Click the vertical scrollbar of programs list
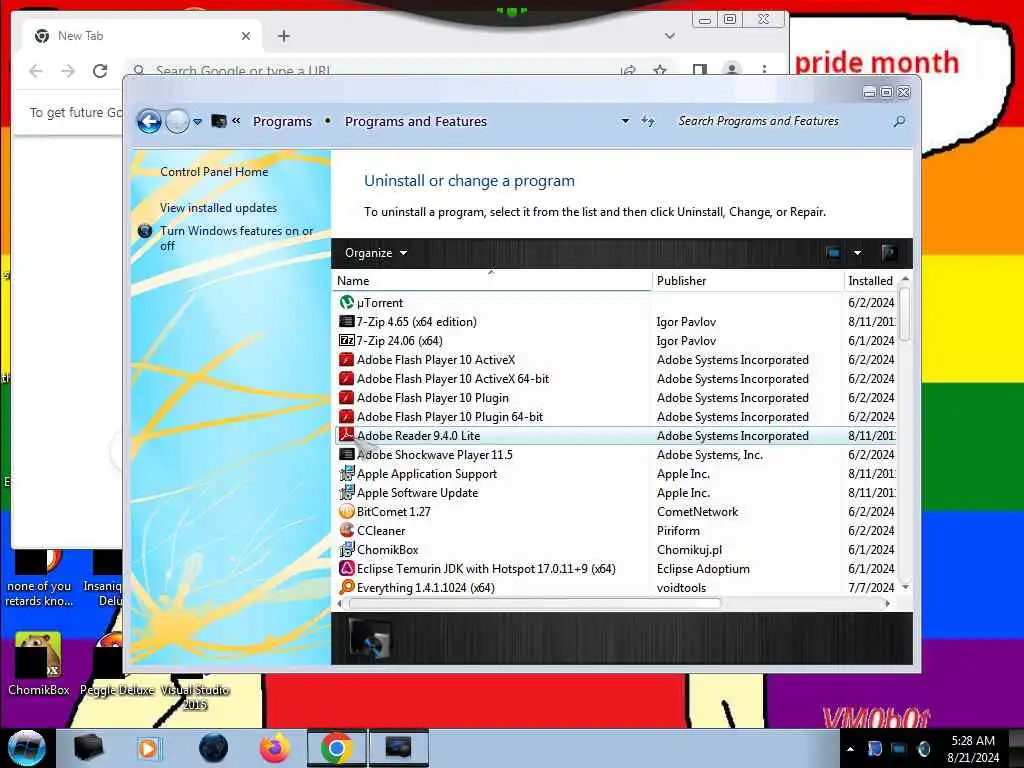 click(x=904, y=313)
